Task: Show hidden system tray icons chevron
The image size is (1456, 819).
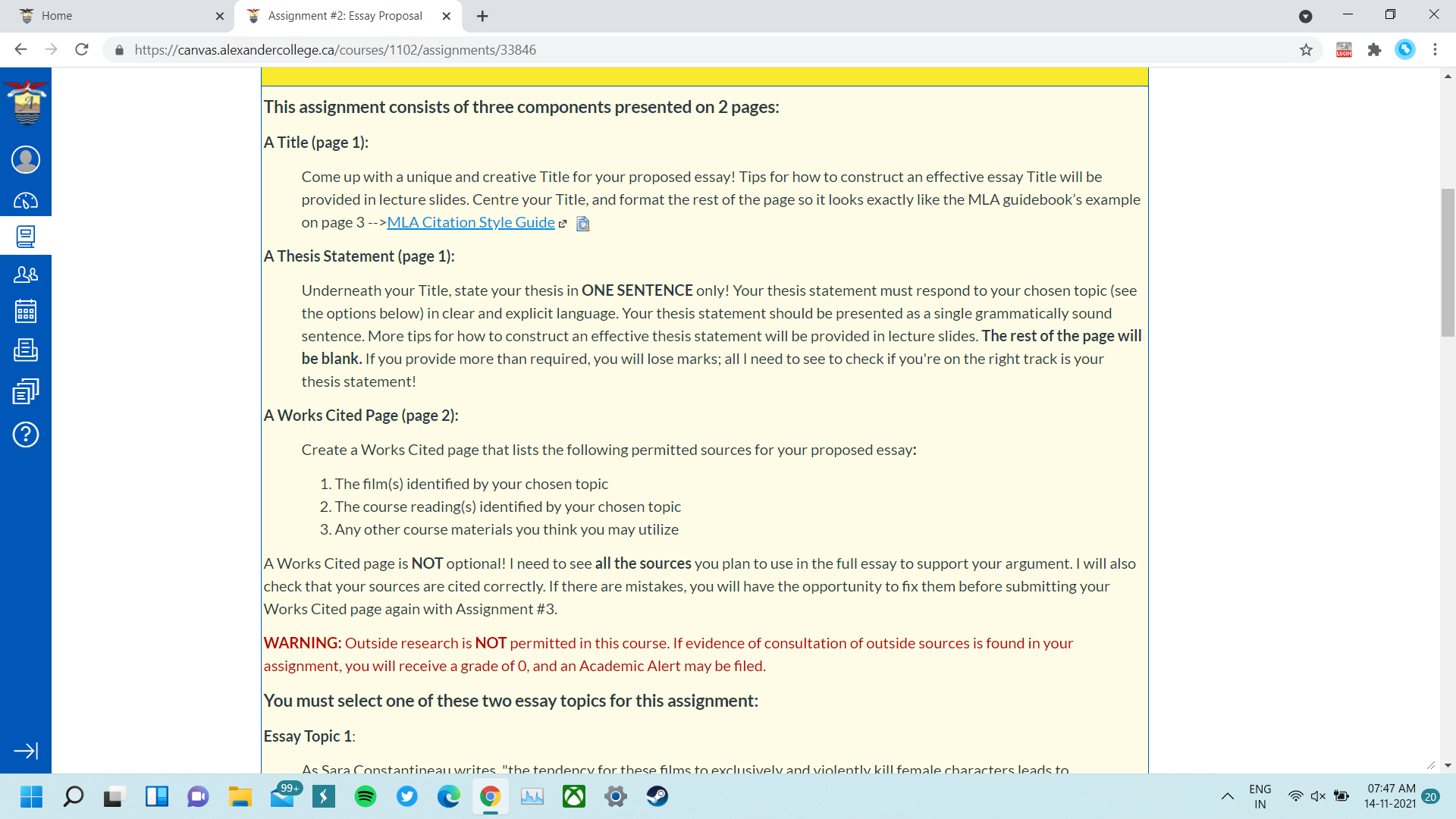Action: click(1227, 796)
